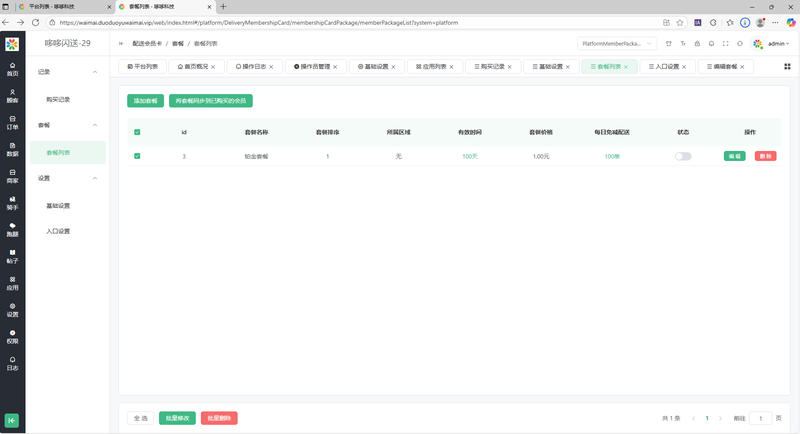Screen dimensions: 800x434
Task: Collapse the 设置 sidebar section
Action: [x=95, y=178]
